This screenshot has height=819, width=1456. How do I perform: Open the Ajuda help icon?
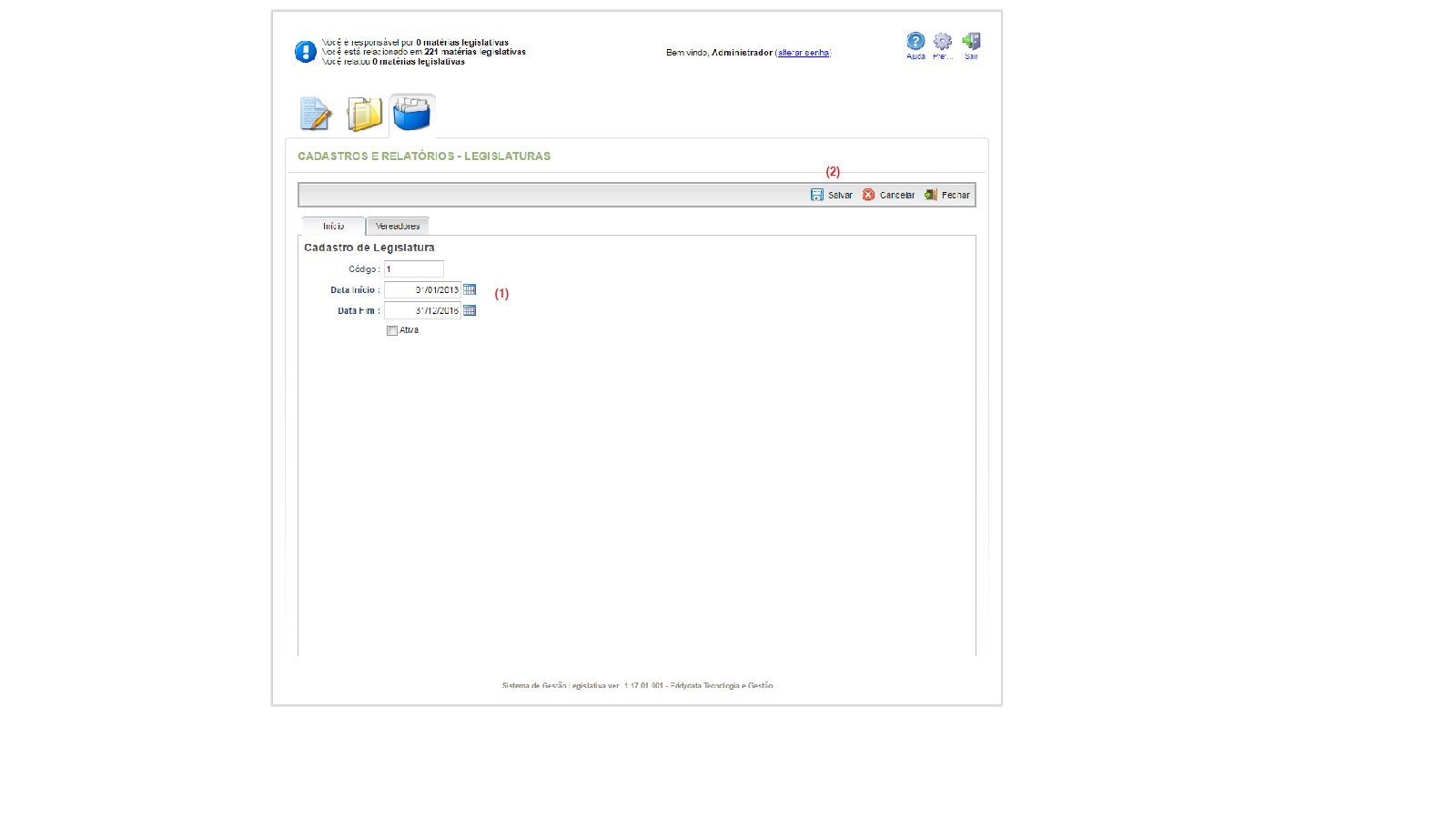click(x=915, y=45)
